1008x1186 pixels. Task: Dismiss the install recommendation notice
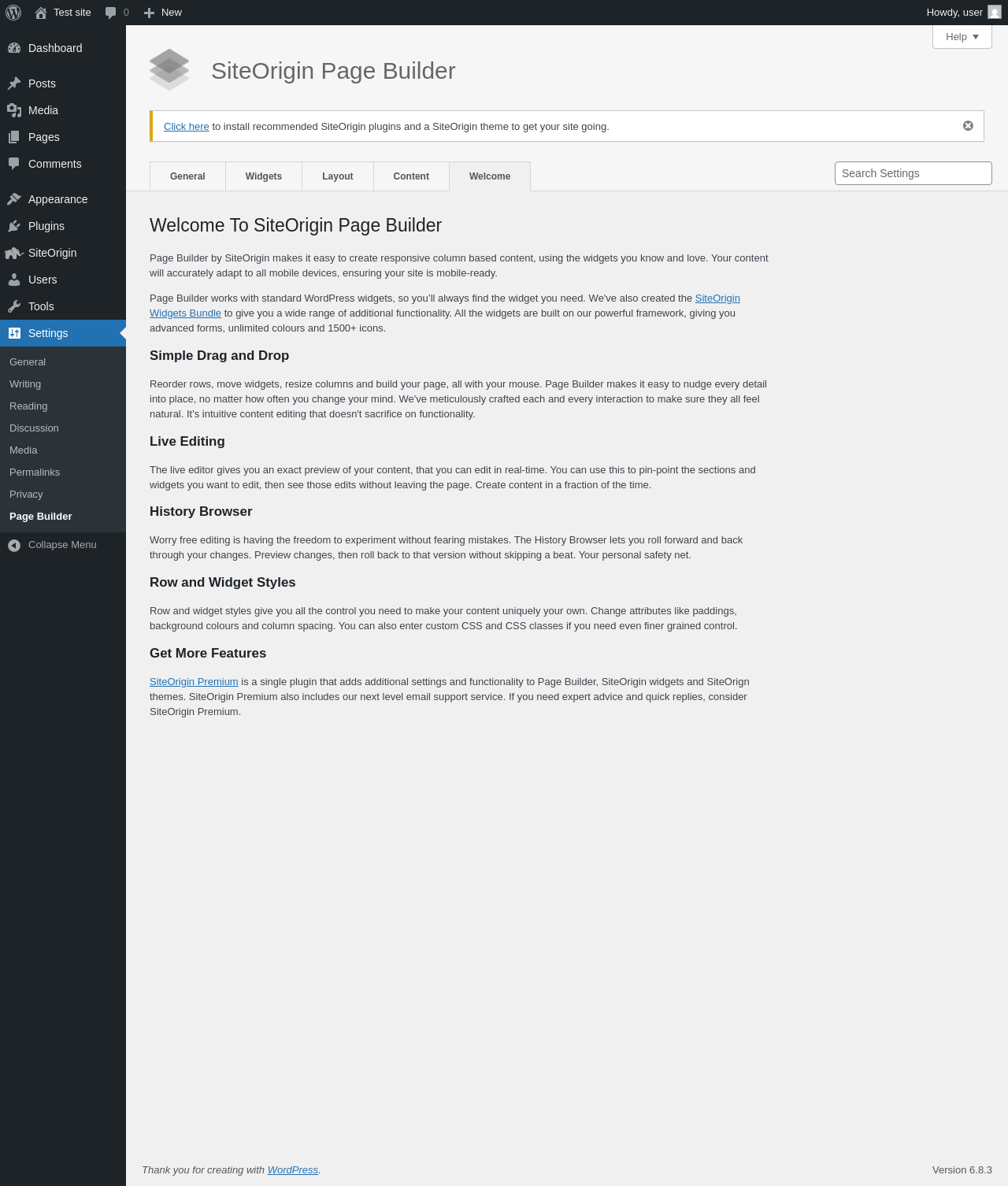pos(968,126)
